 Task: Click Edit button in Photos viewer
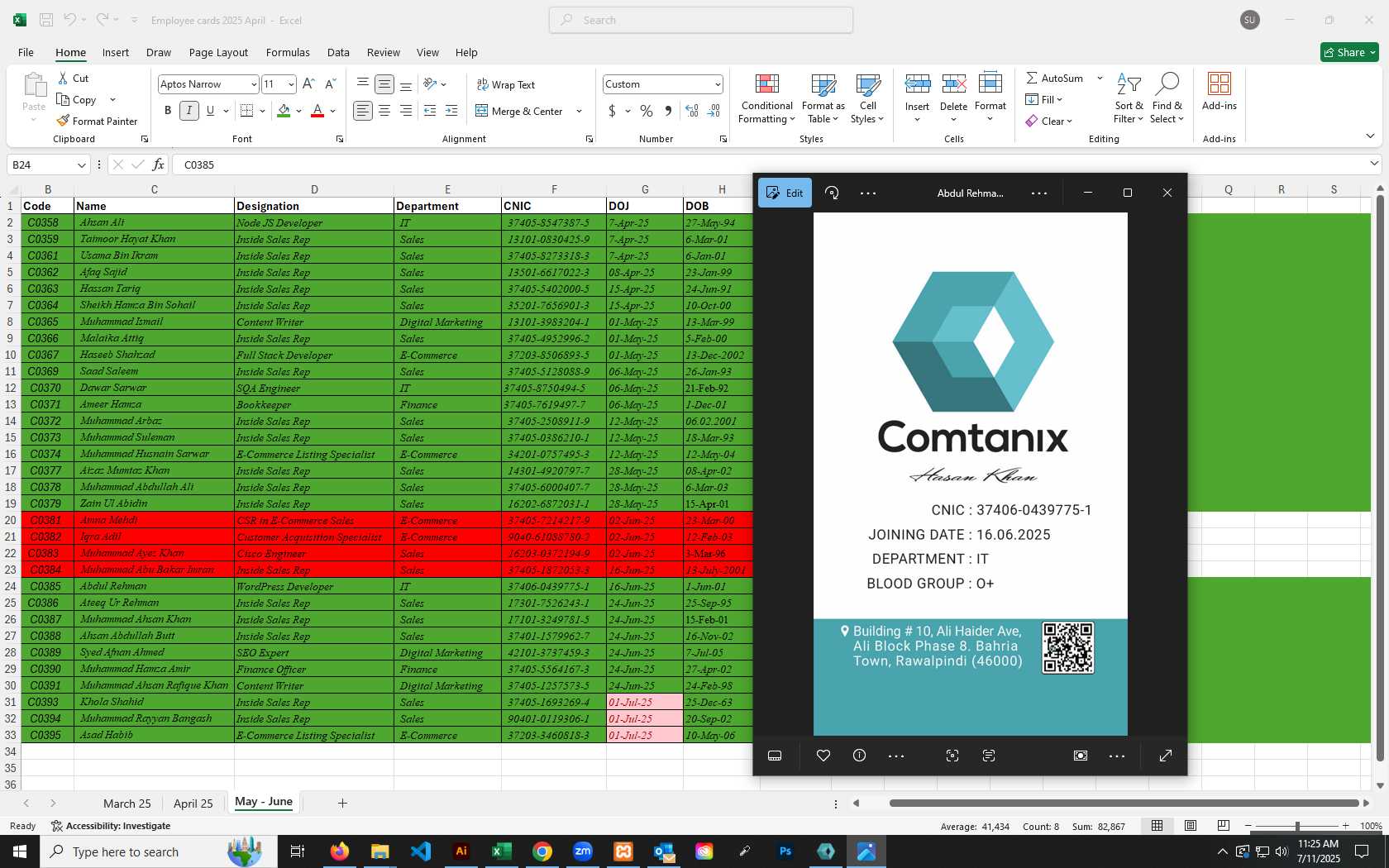coord(785,193)
